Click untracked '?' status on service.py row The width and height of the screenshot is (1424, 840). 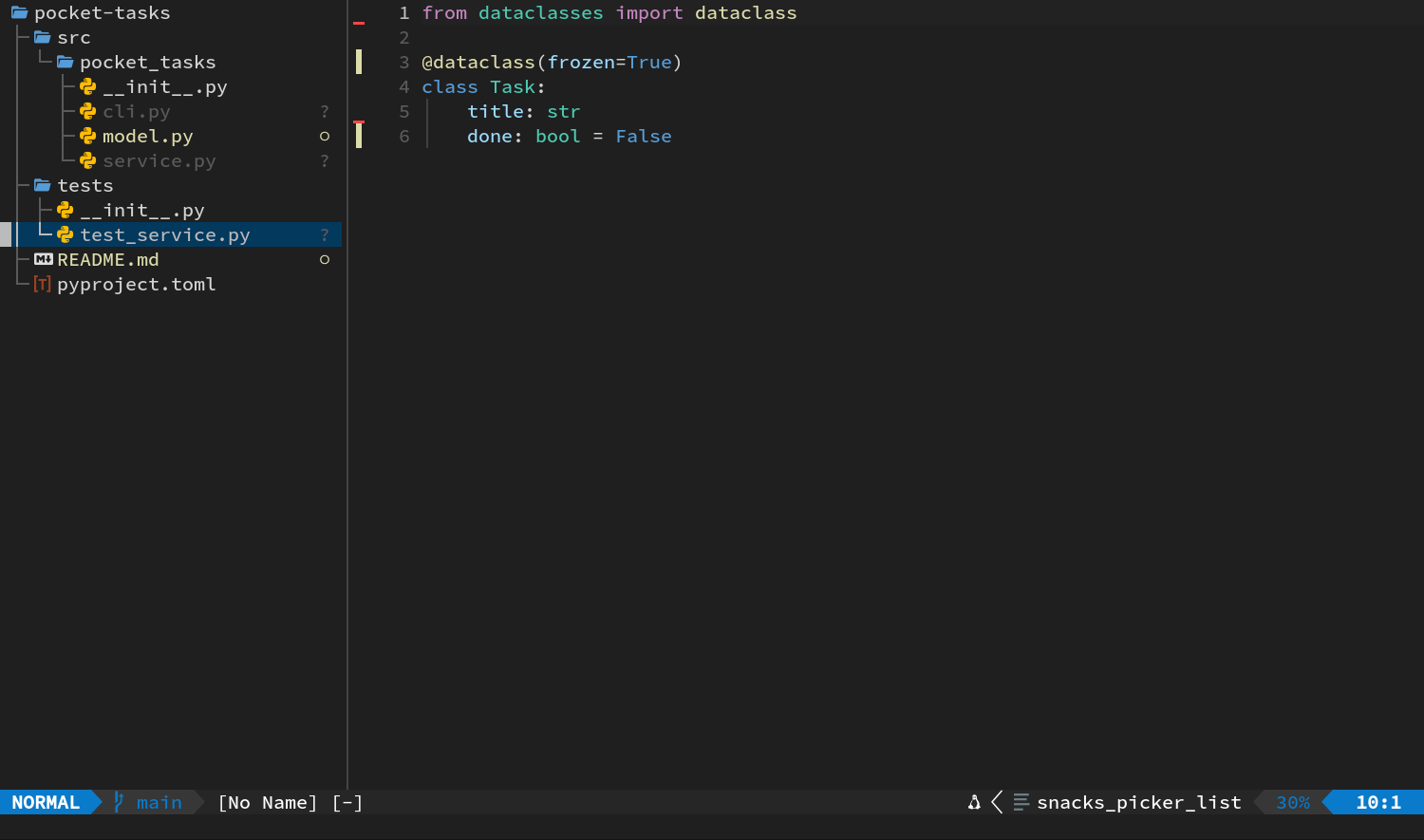[325, 161]
